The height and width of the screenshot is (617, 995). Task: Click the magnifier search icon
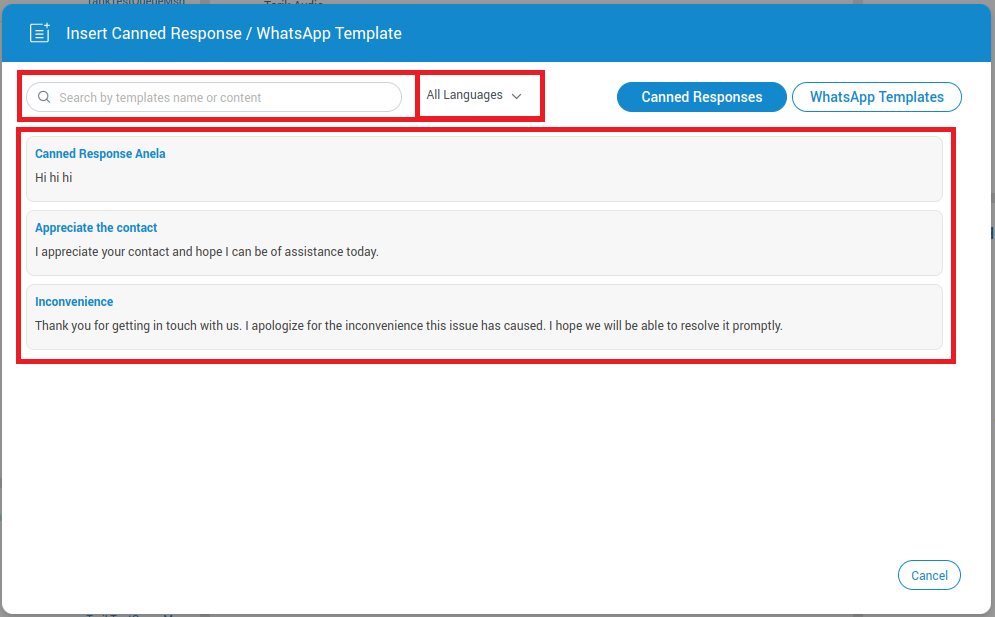click(x=44, y=97)
